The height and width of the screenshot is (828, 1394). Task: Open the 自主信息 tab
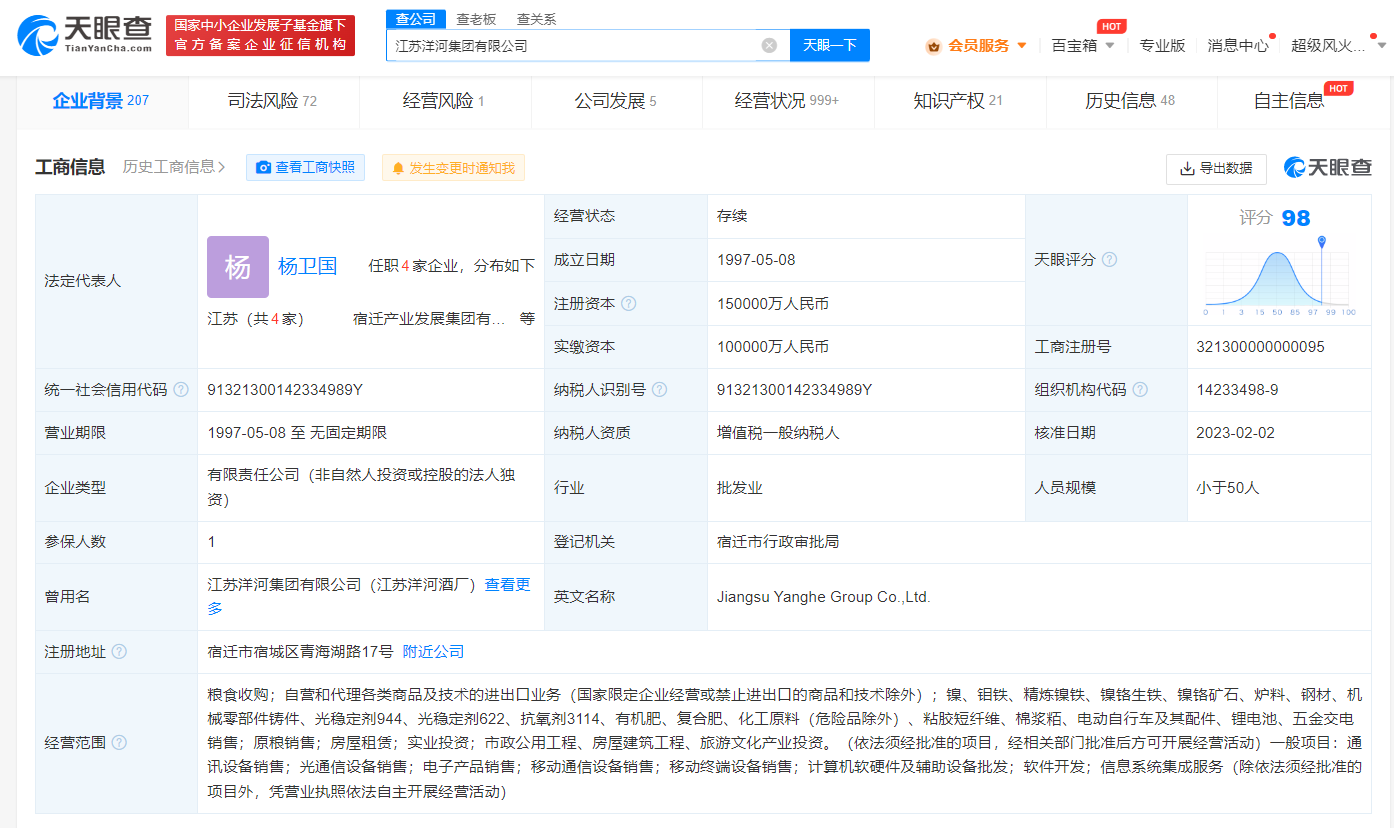point(1289,101)
